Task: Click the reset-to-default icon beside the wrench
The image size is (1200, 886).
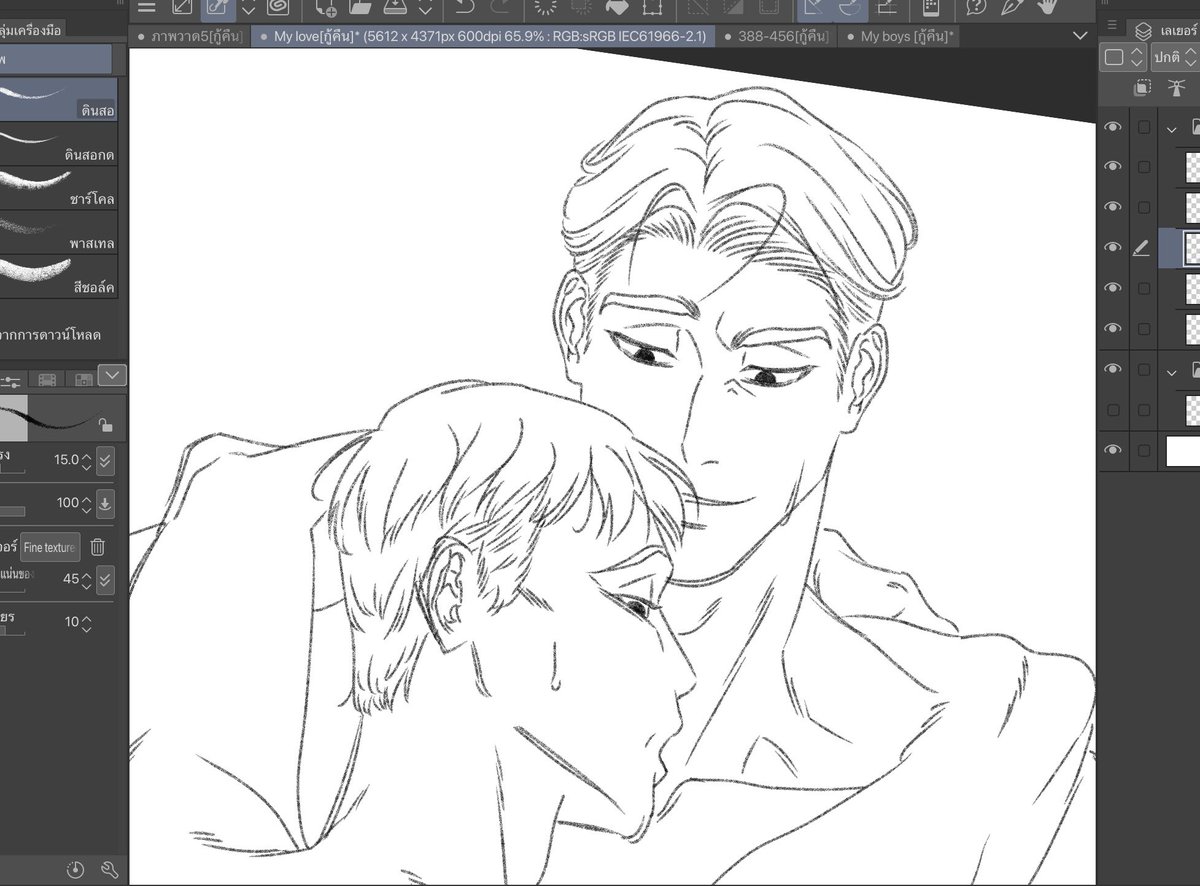Action: click(x=76, y=869)
